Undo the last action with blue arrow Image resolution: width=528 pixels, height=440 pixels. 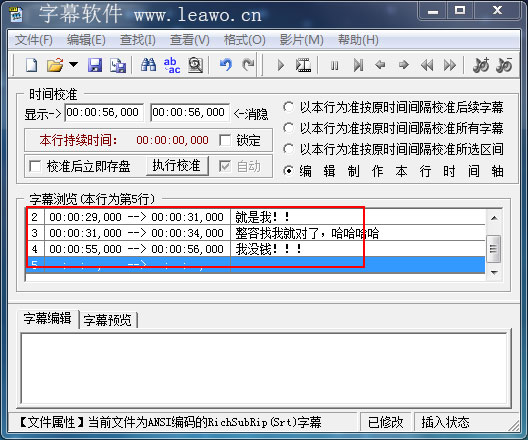[x=225, y=65]
